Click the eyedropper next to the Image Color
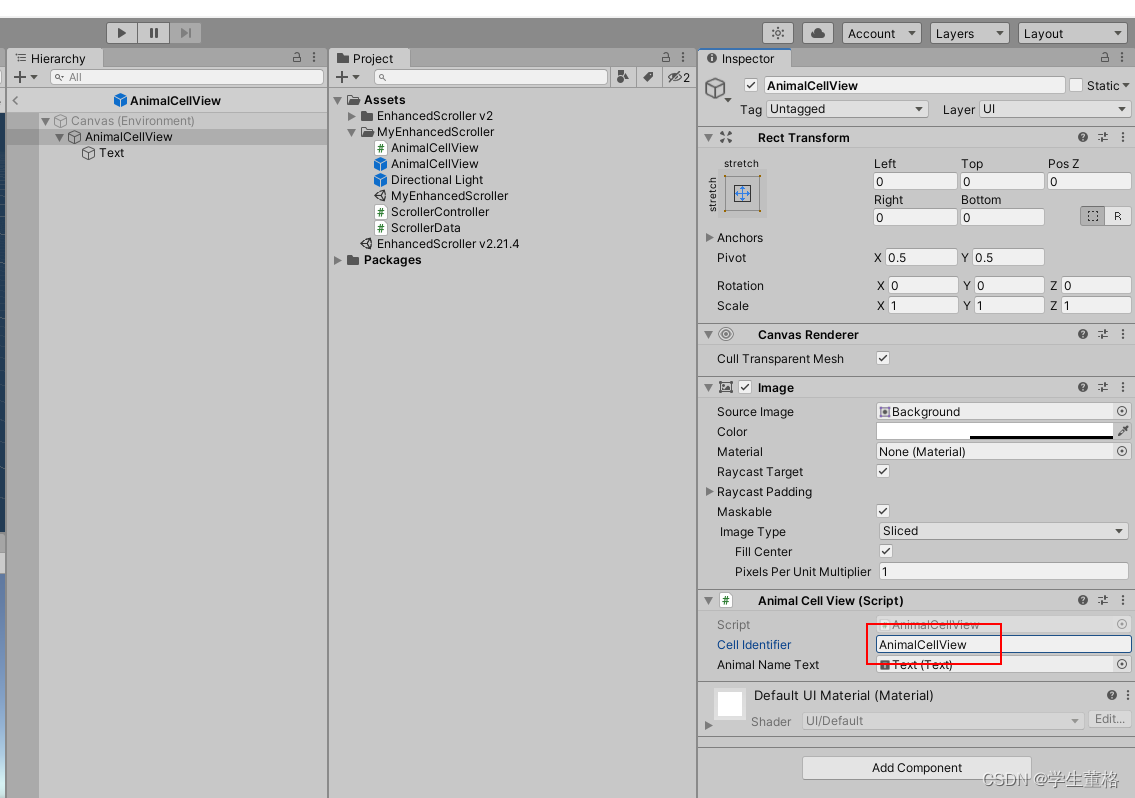The image size is (1135, 798). point(1123,431)
